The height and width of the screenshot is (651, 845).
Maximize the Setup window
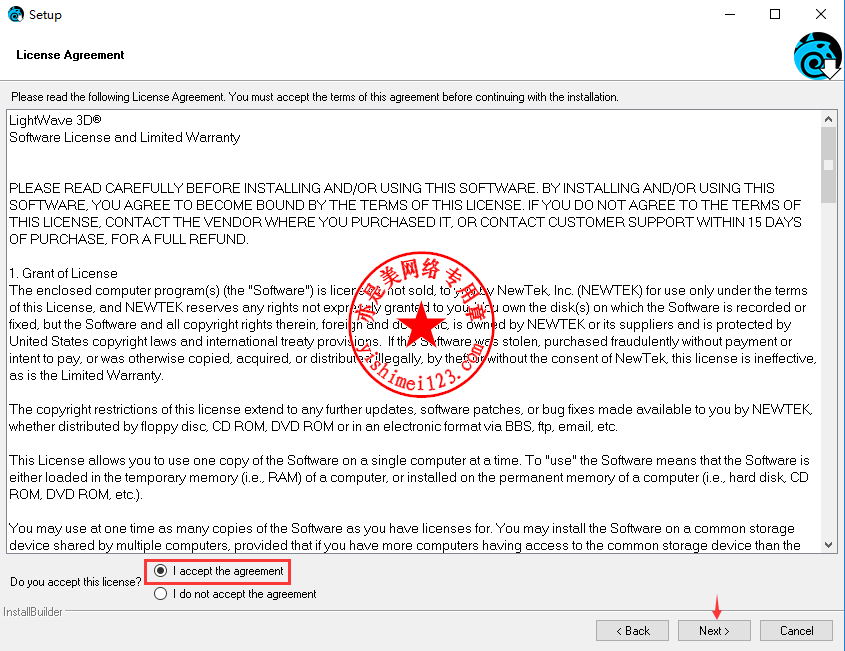click(x=775, y=15)
